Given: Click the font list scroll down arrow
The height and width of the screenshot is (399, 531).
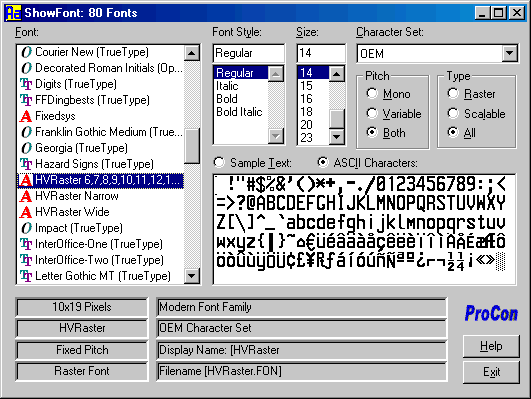Looking at the screenshot, I should (192, 276).
